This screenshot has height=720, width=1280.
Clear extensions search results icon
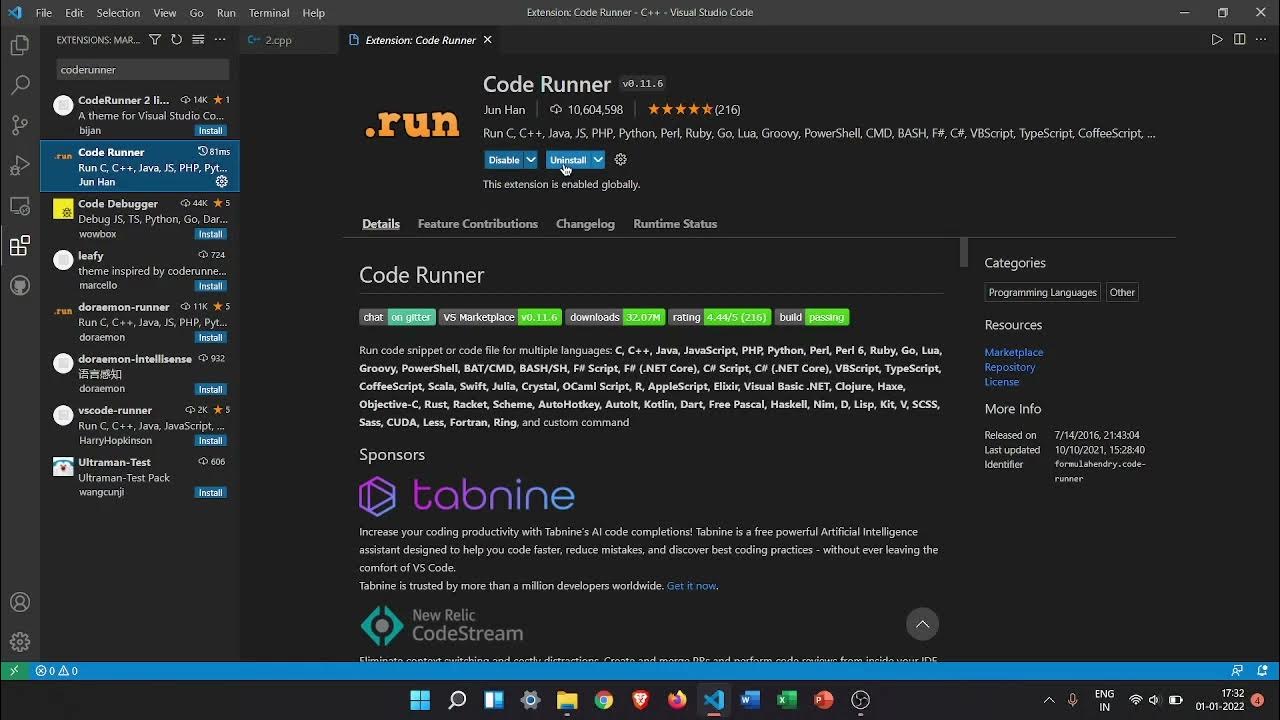(198, 40)
